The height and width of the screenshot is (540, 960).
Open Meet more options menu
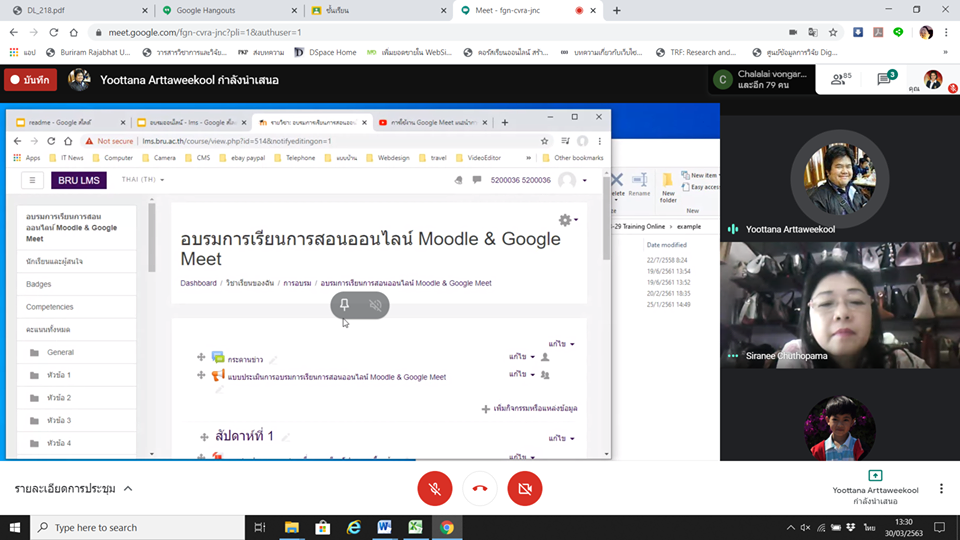941,489
